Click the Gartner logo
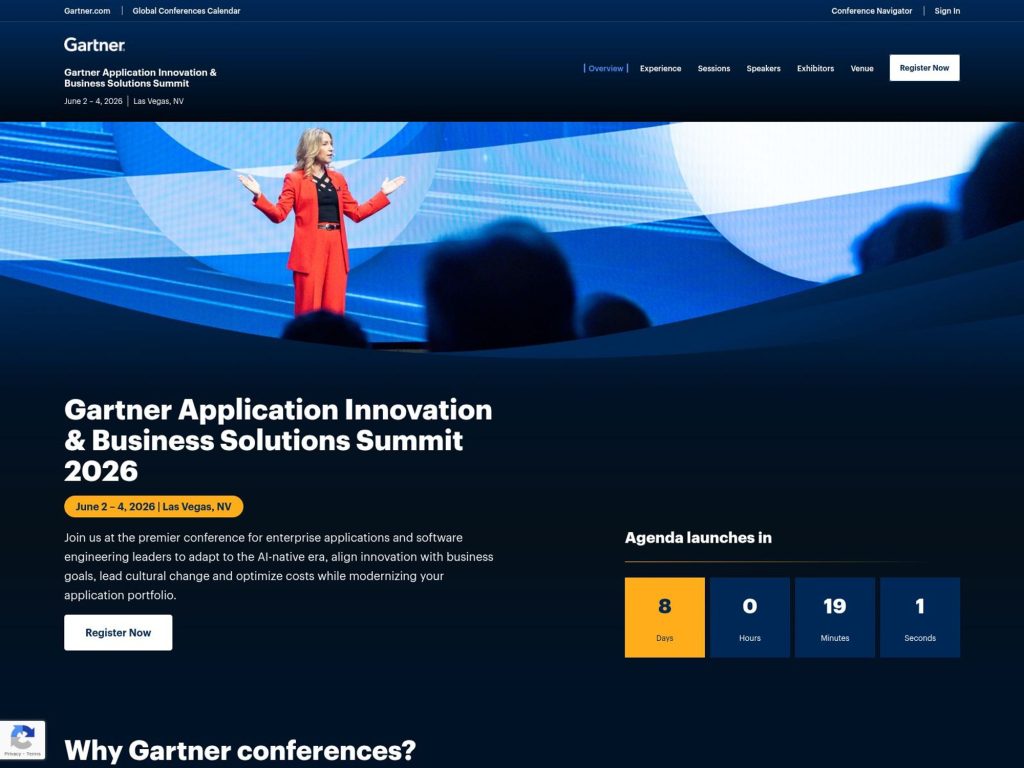 94,45
